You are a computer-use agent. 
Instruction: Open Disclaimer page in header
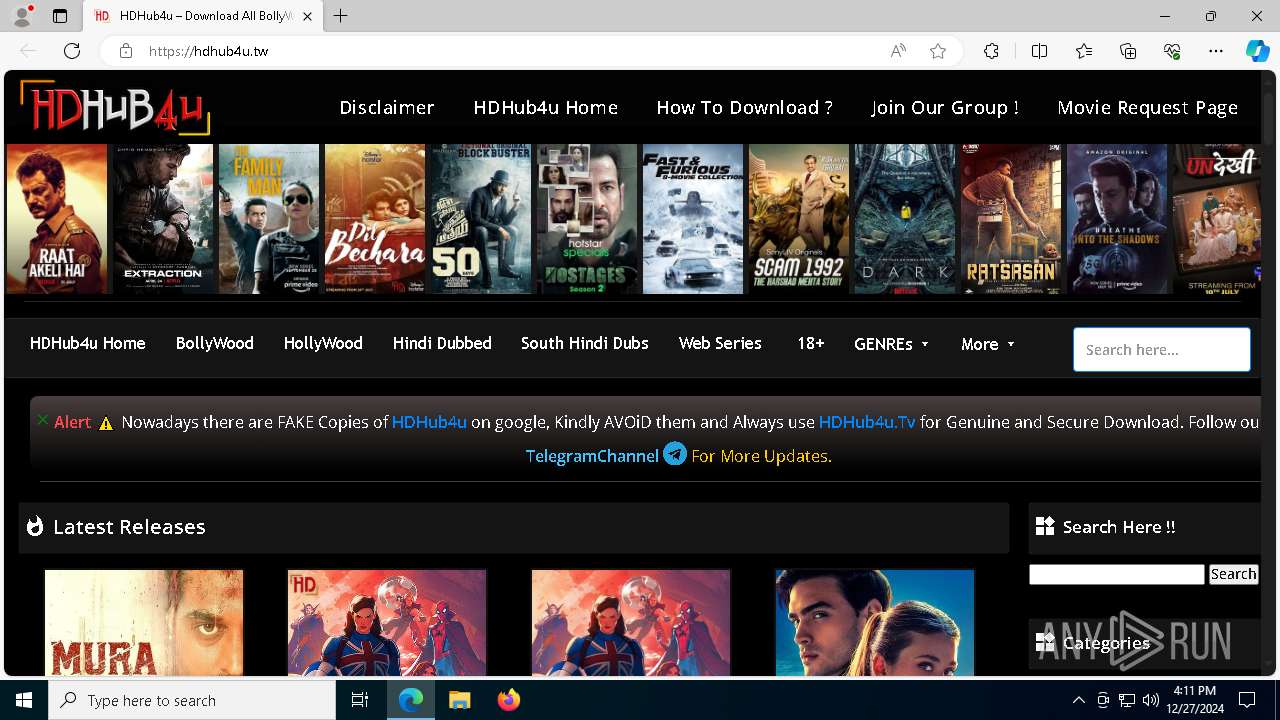(387, 107)
